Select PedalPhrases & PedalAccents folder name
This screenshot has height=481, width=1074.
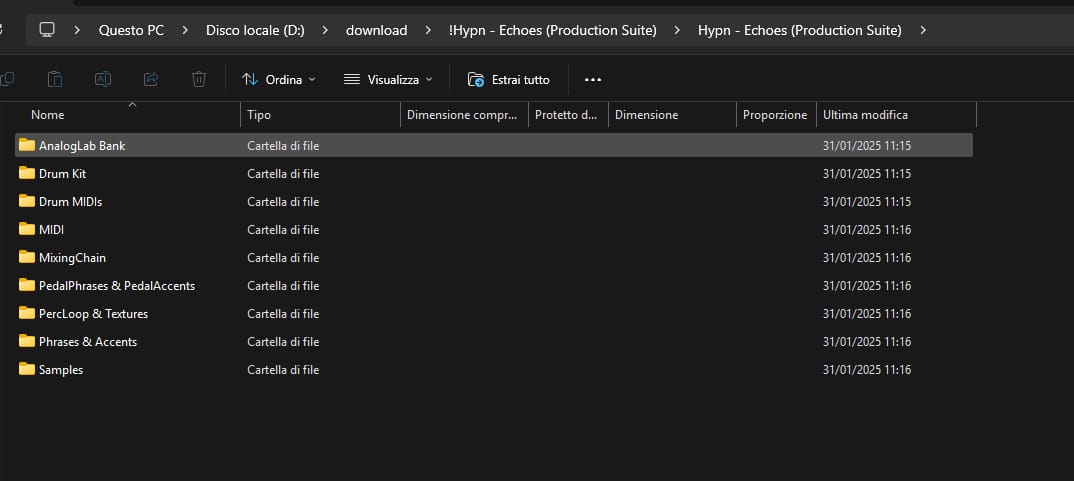pos(117,285)
